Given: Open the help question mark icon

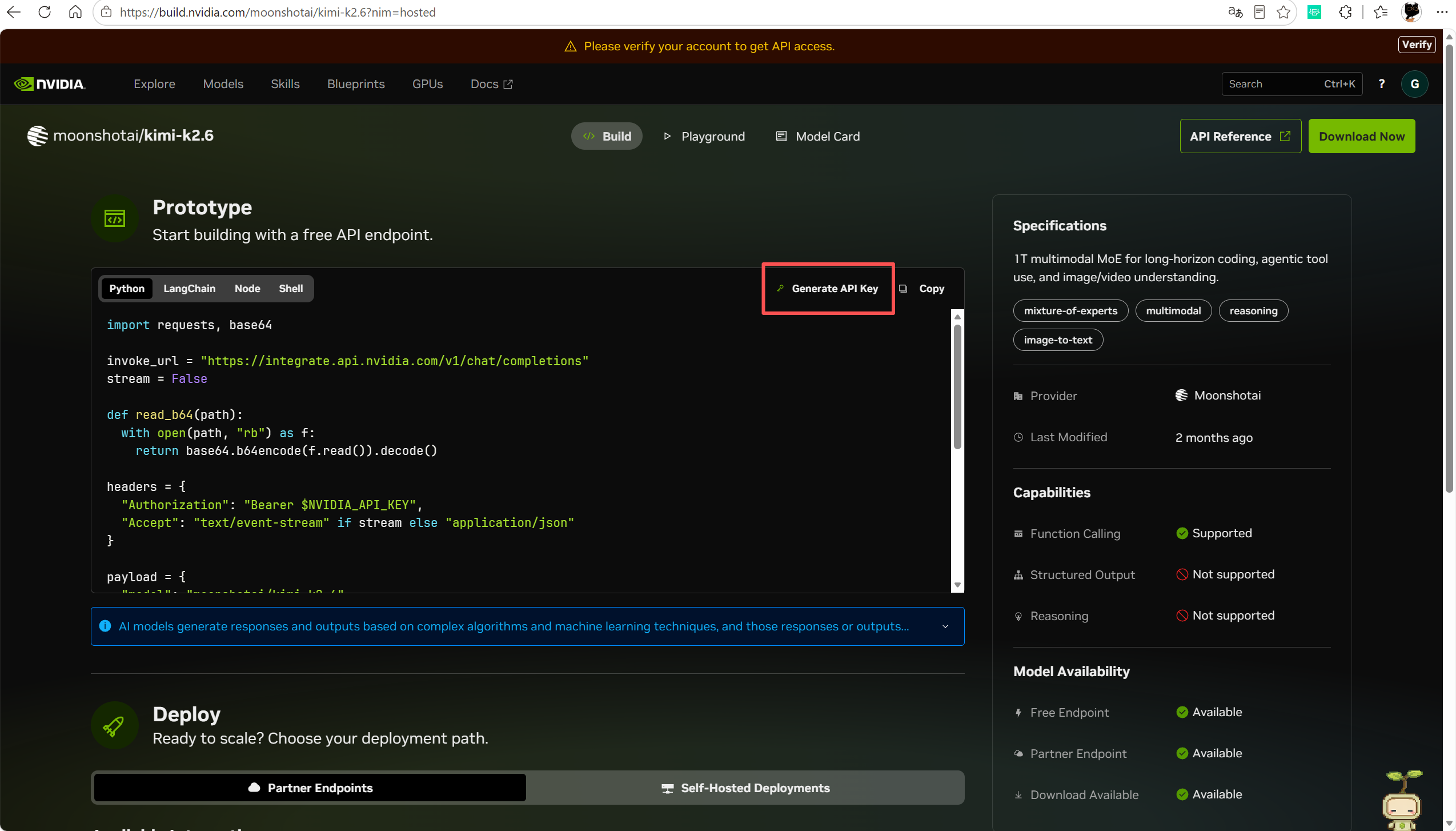Looking at the screenshot, I should point(1382,84).
